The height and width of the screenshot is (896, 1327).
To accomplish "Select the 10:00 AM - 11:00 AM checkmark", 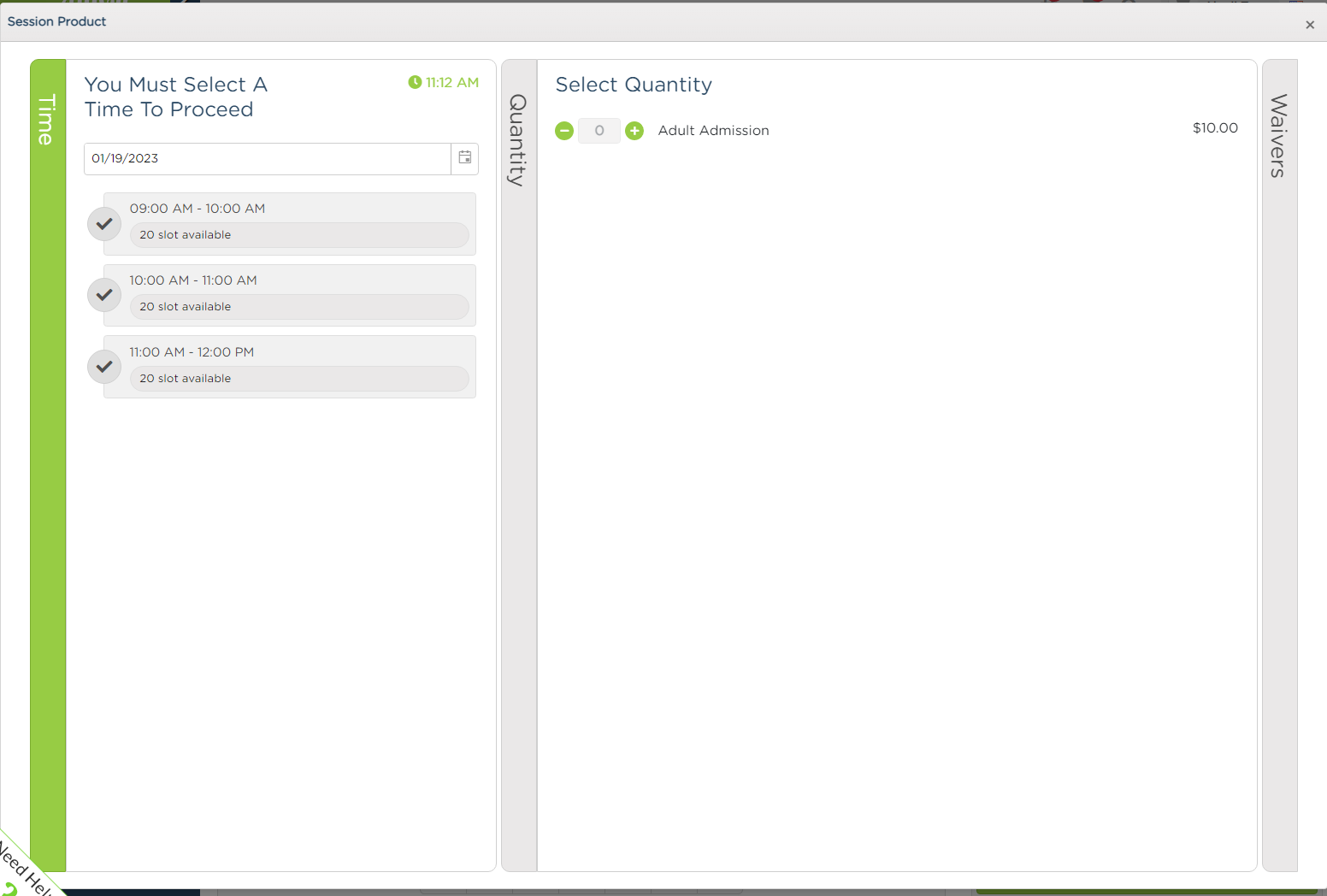I will 104,295.
